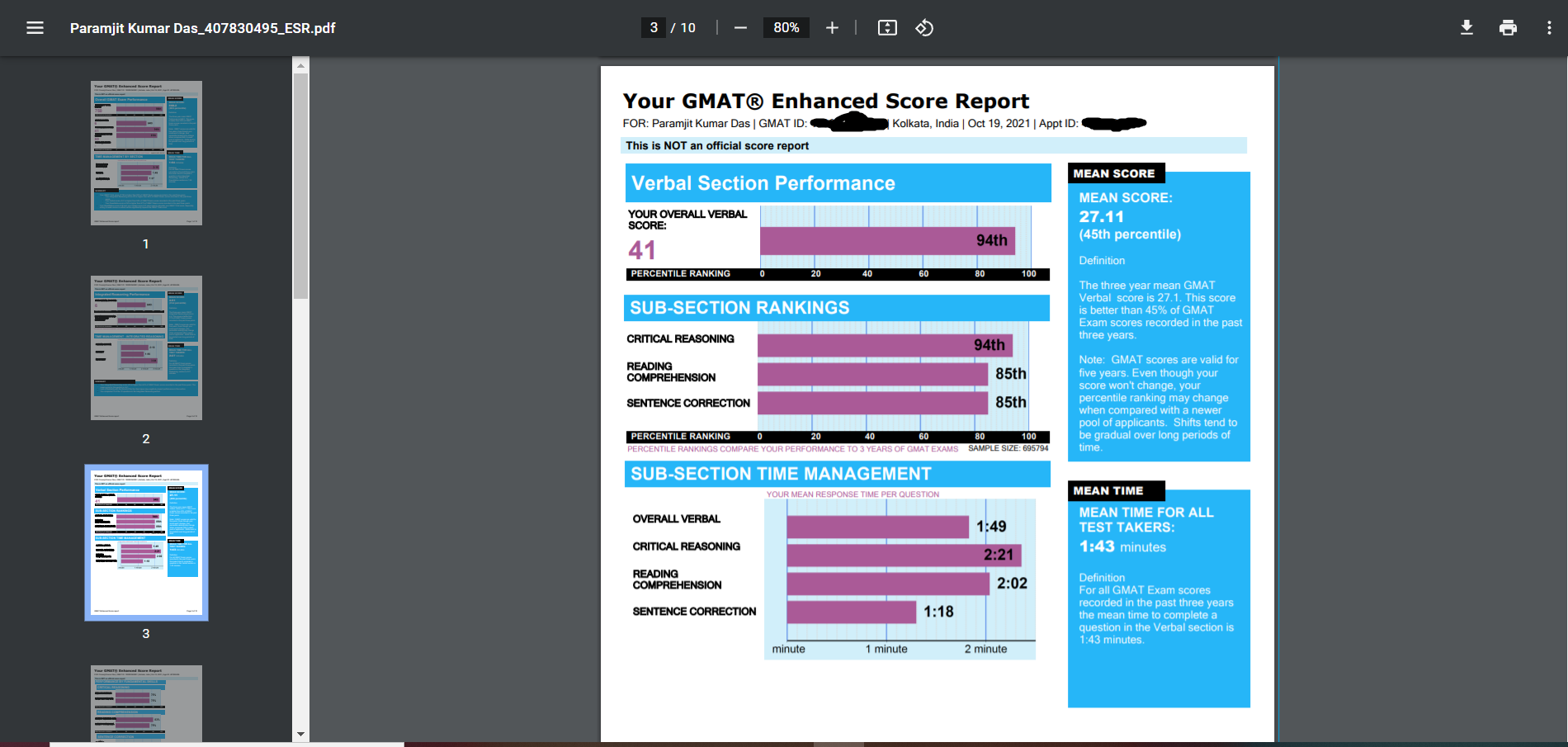This screenshot has width=1568, height=747.
Task: Open the PDF viewer hamburger menu
Action: [35, 27]
